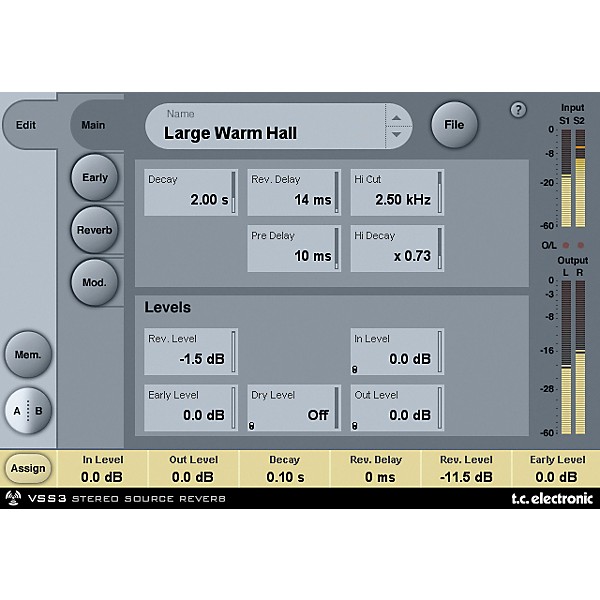Toggle the A/B compare switch
Viewport: 600px width, 600px height.
[27, 410]
